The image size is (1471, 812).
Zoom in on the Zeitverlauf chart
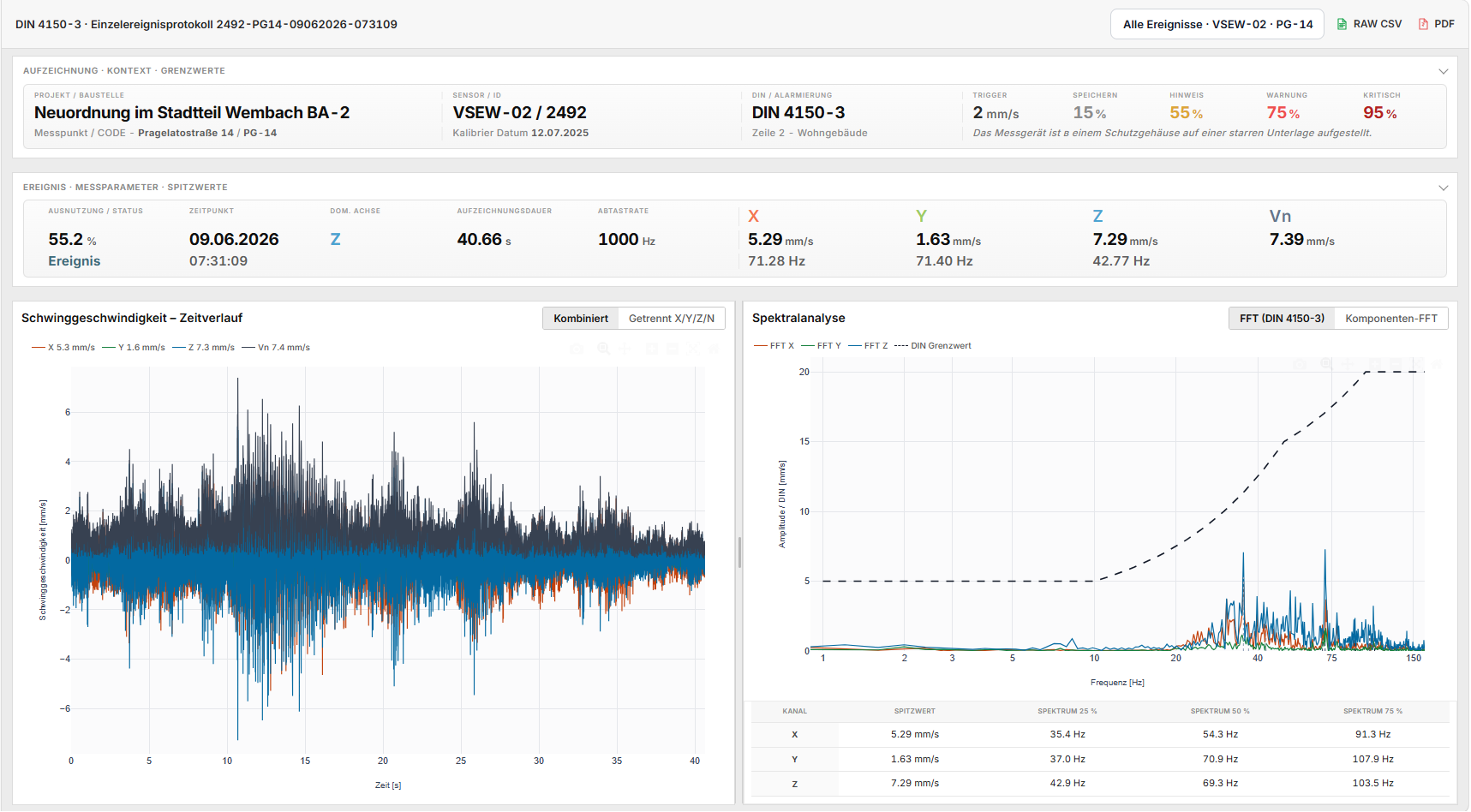651,349
